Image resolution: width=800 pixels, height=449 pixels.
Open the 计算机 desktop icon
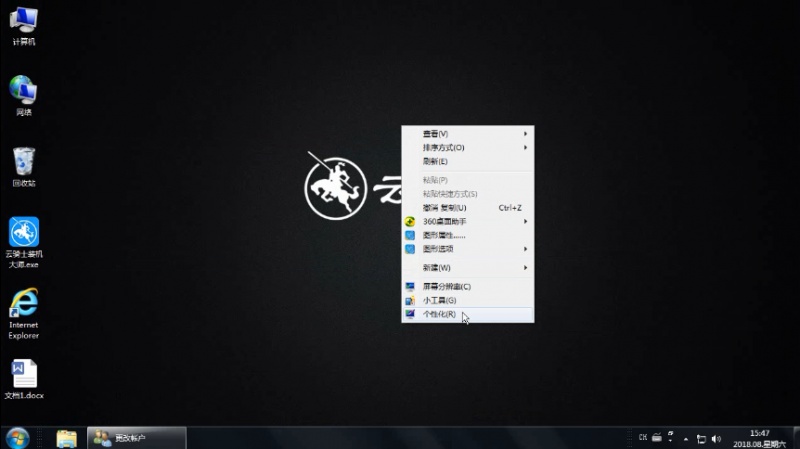(23, 27)
